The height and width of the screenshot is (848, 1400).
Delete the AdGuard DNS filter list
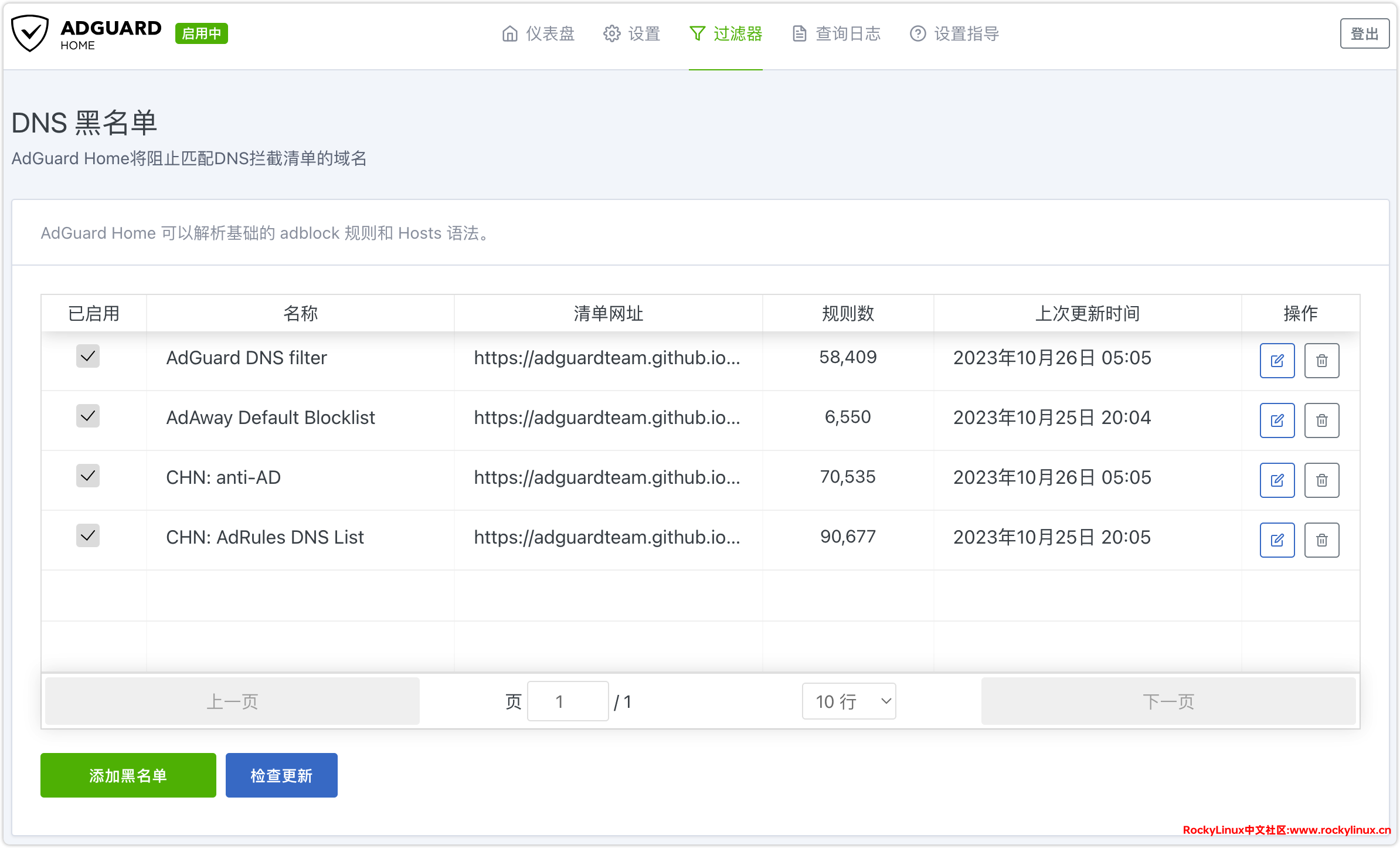point(1321,361)
